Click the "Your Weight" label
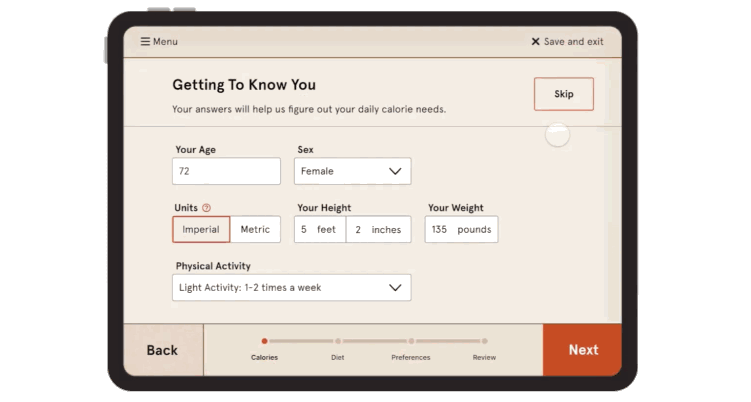The width and height of the screenshot is (751, 402). [x=455, y=208]
